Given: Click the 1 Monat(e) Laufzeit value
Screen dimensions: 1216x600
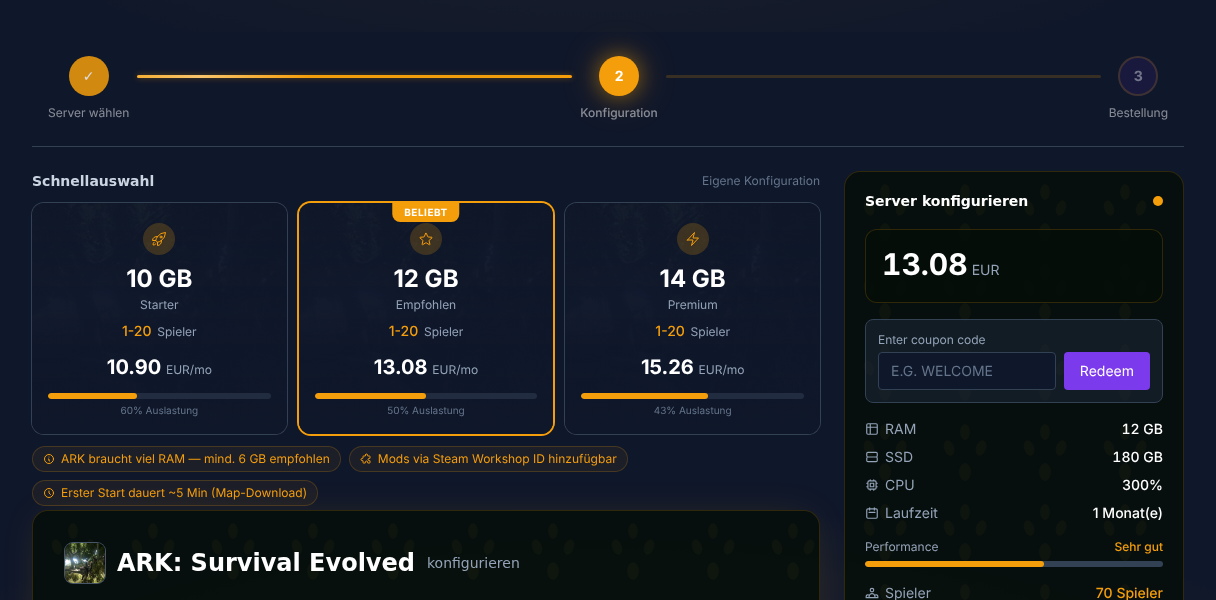Looking at the screenshot, I should [x=1128, y=513].
